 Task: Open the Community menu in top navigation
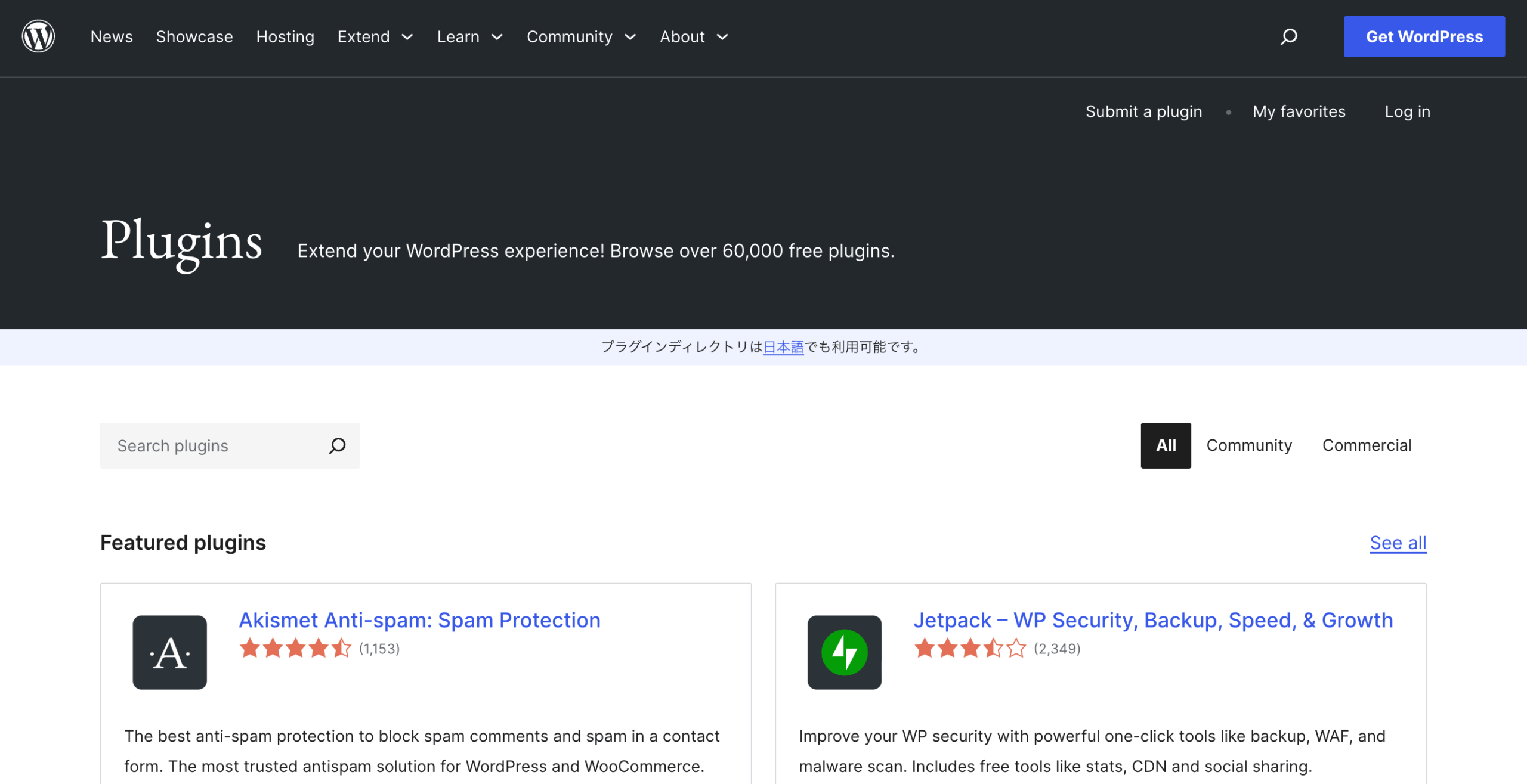point(580,37)
